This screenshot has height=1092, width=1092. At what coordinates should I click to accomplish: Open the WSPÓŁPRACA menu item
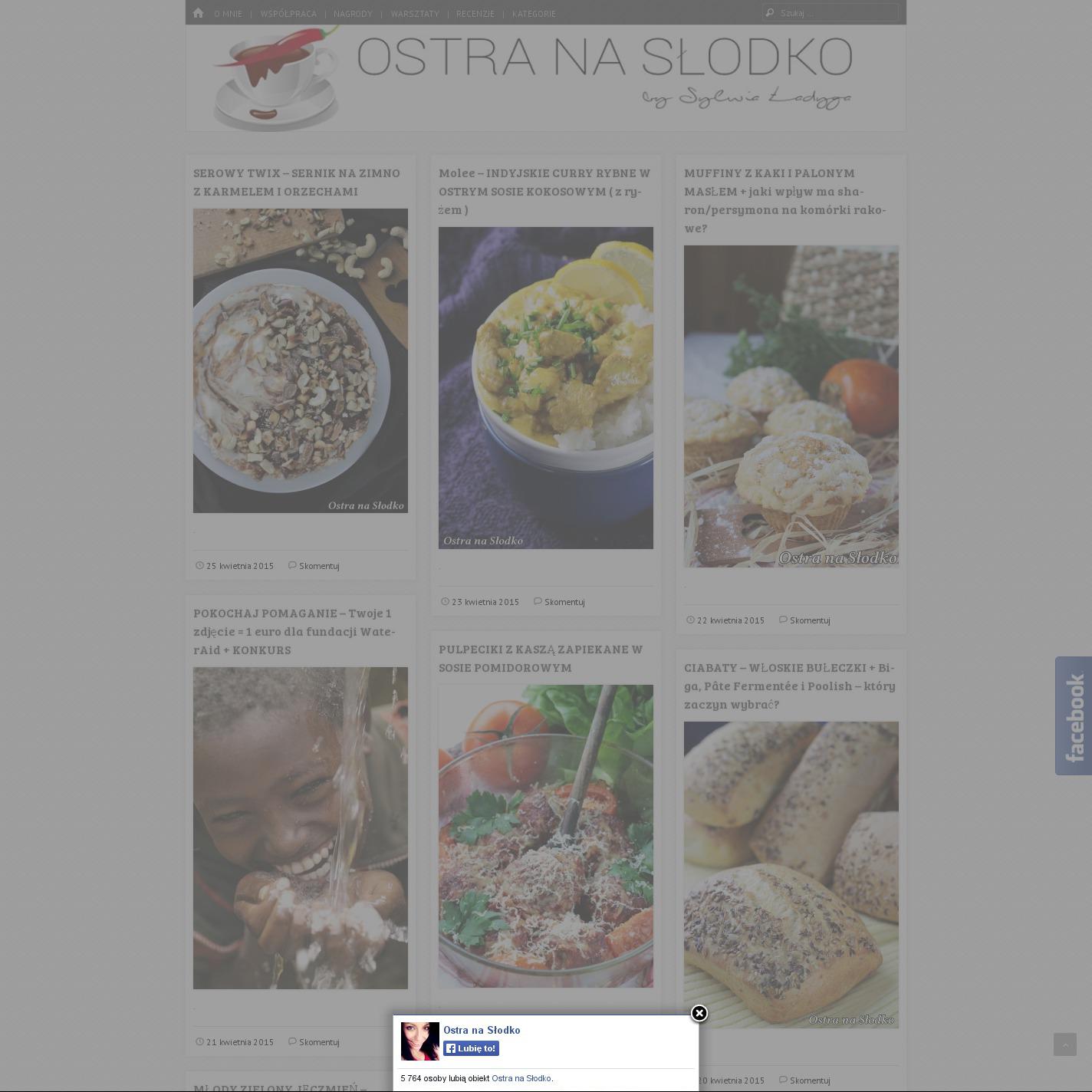point(288,14)
